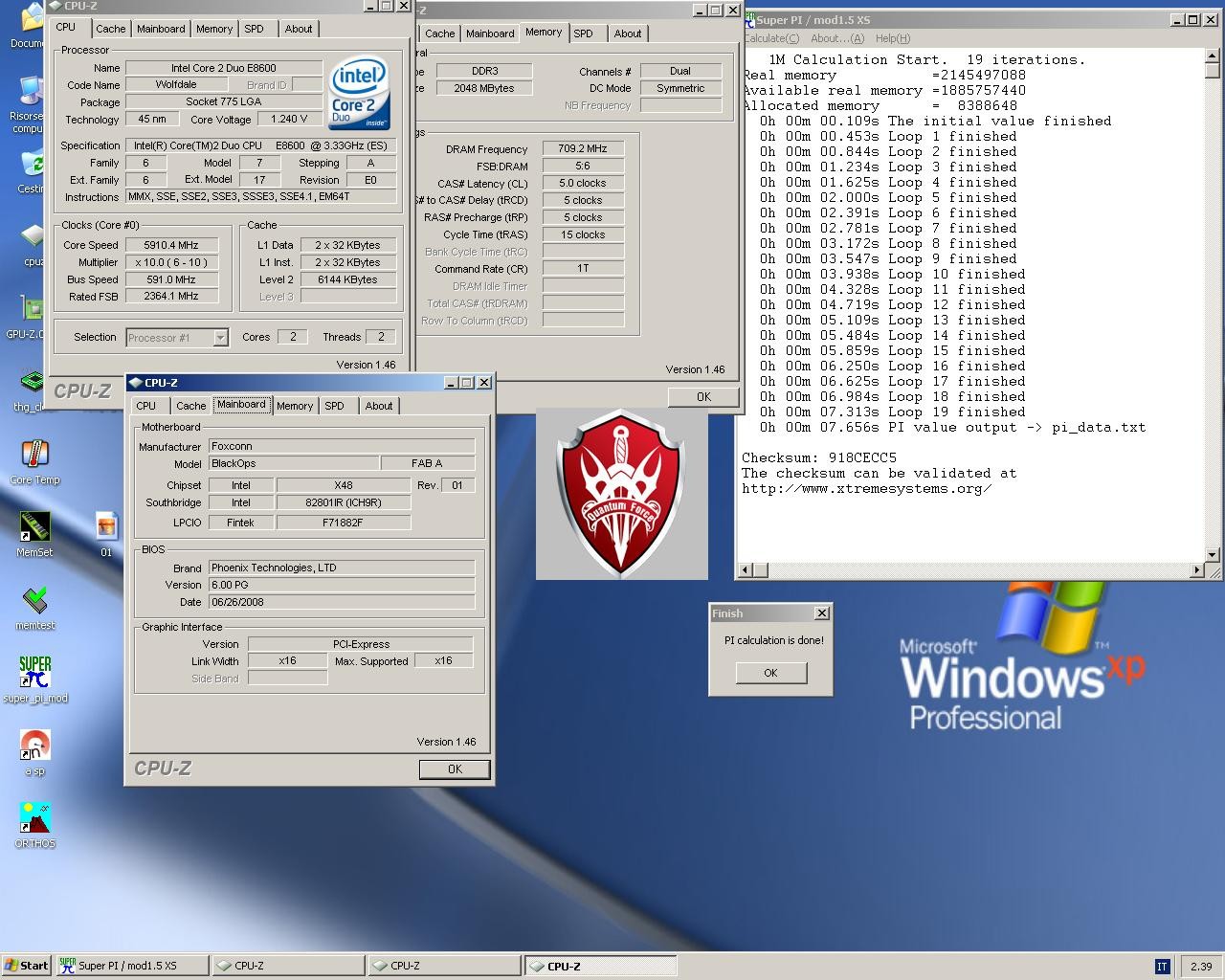Select the Cache tab in CPU window
Screen dimensions: 1225x980
[111, 29]
